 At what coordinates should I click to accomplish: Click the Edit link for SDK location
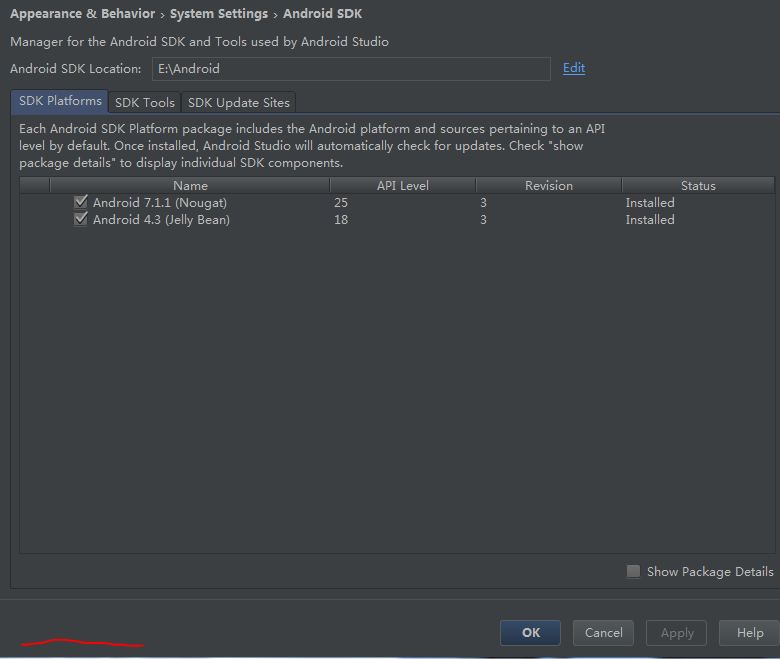(574, 68)
